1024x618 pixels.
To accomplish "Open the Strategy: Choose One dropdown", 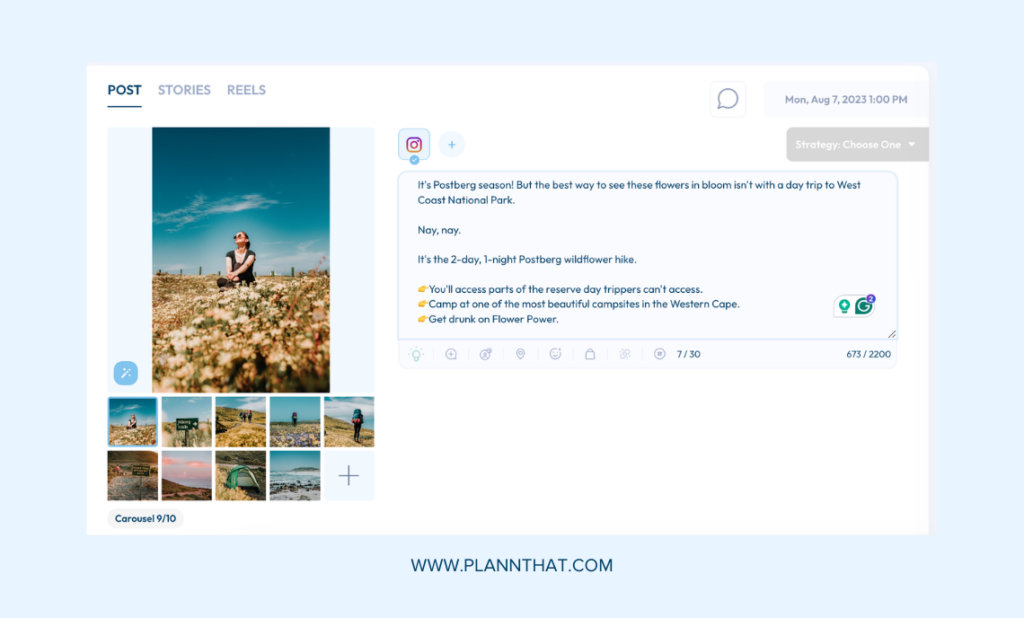I will click(x=856, y=144).
